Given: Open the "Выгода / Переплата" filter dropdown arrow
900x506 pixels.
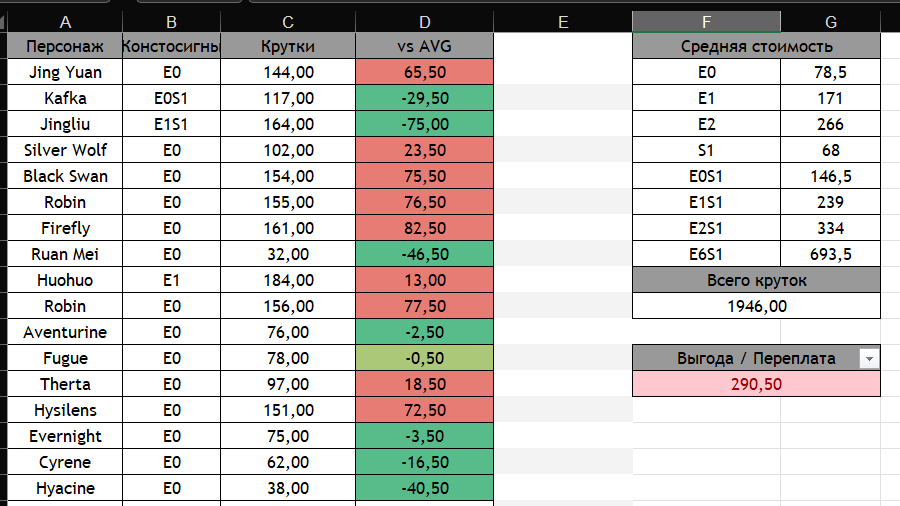Looking at the screenshot, I should (869, 359).
